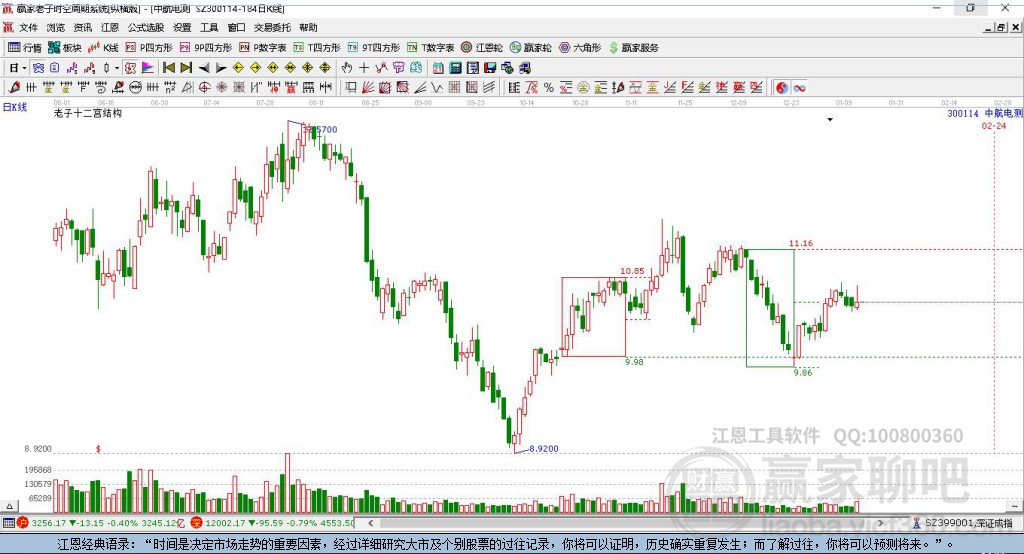Click the 板块 toolbar button
This screenshot has height=554, width=1024.
point(64,48)
